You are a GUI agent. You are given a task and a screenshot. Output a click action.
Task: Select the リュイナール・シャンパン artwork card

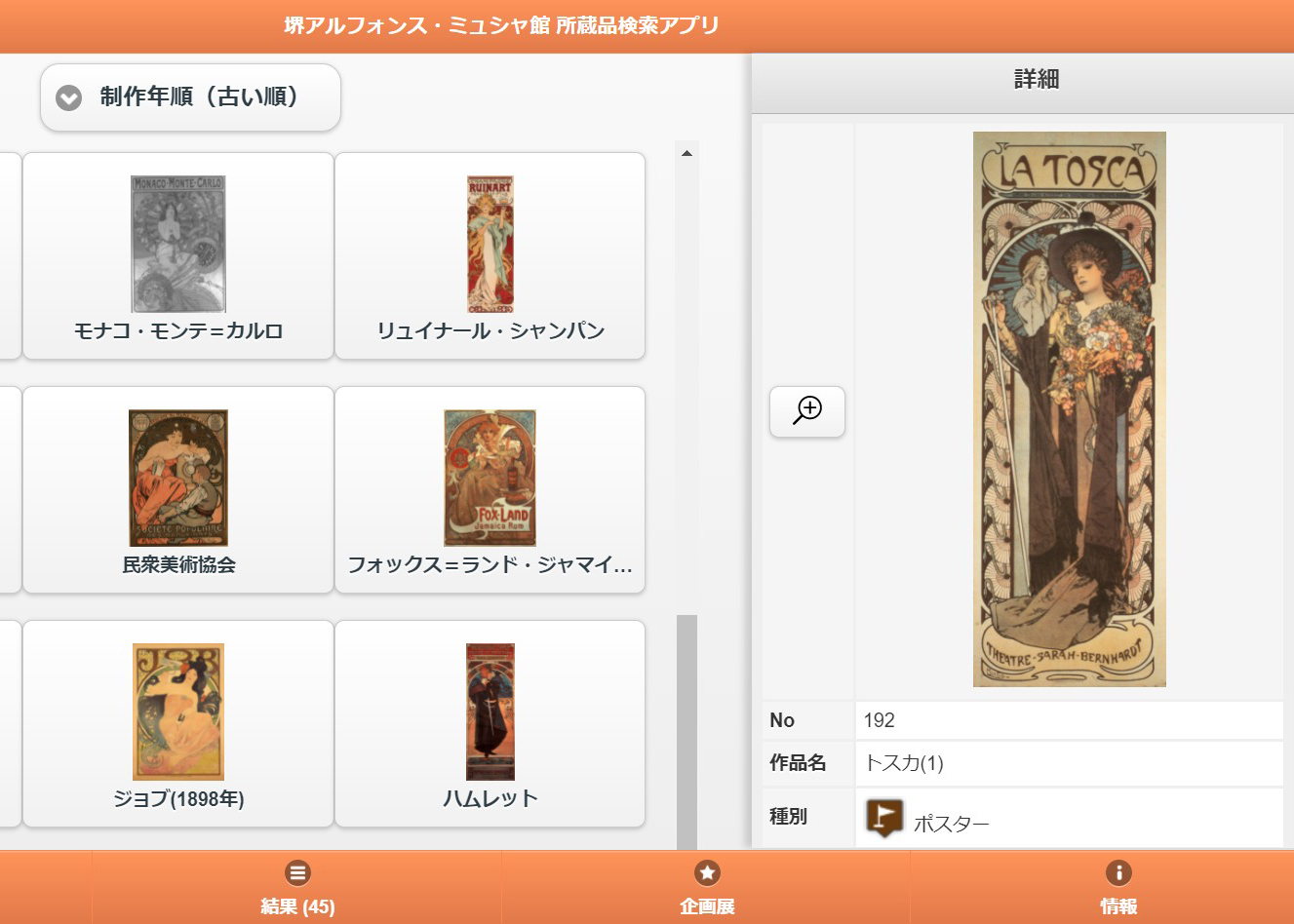coord(490,255)
